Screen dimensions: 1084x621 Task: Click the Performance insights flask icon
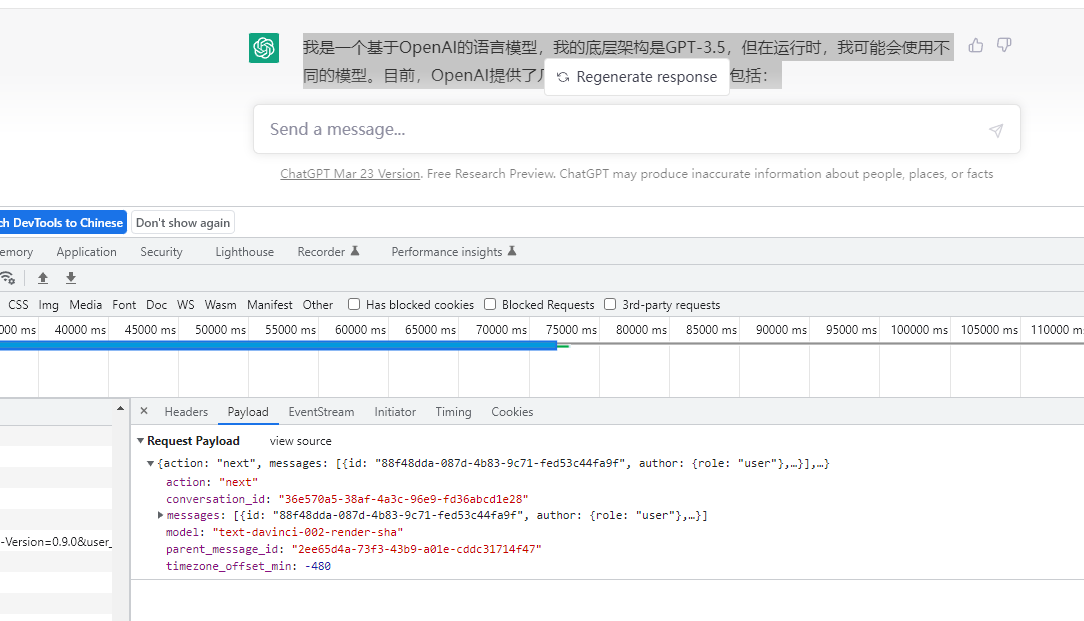(x=512, y=251)
